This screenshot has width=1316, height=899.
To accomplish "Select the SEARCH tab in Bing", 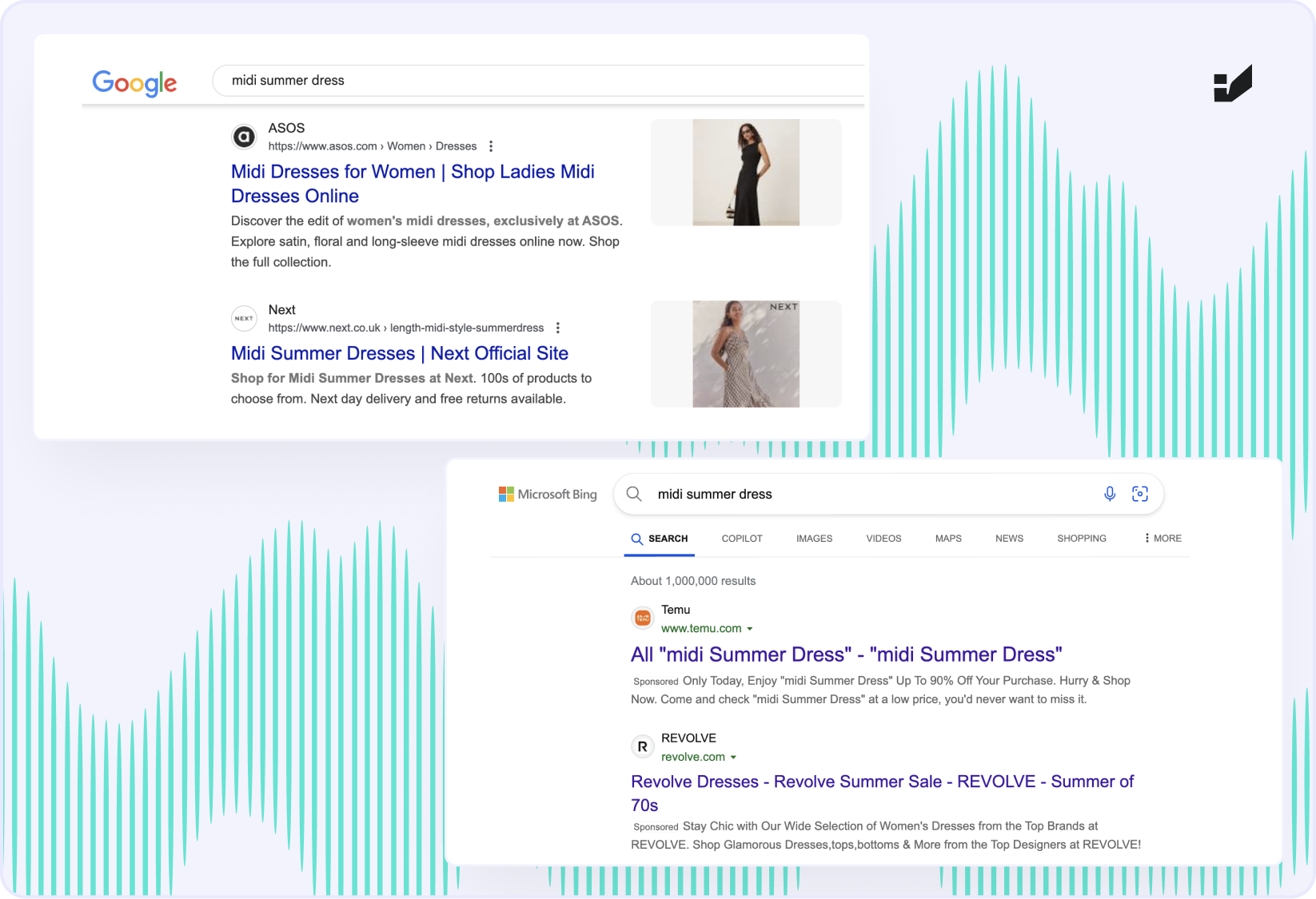I will coord(660,539).
